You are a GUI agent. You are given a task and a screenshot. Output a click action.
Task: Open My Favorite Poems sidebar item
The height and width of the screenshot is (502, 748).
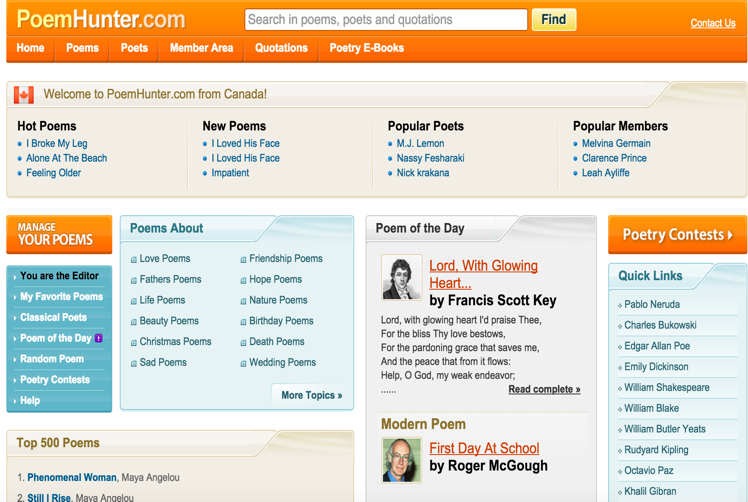click(61, 297)
